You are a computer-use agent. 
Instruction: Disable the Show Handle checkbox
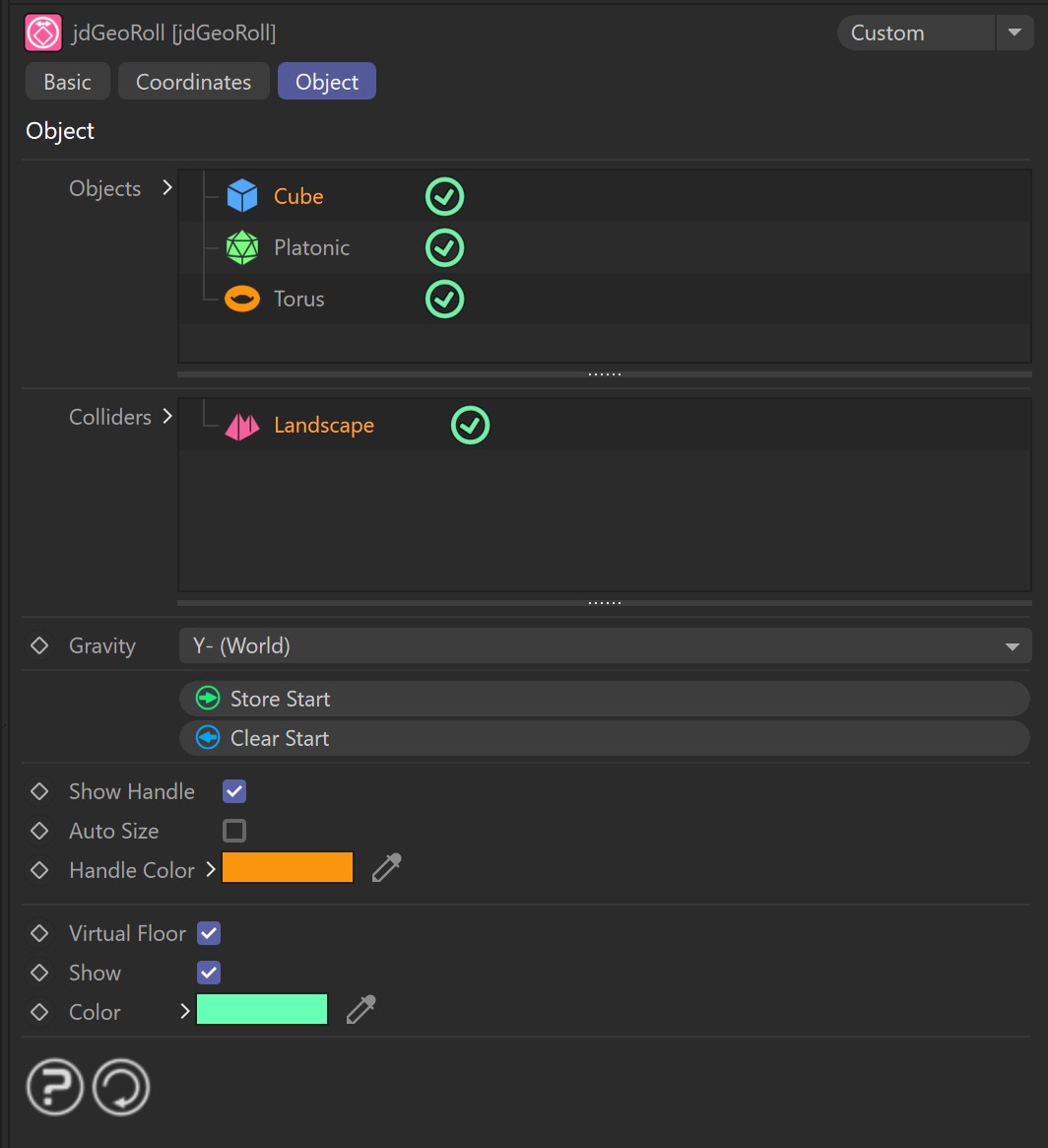point(234,791)
